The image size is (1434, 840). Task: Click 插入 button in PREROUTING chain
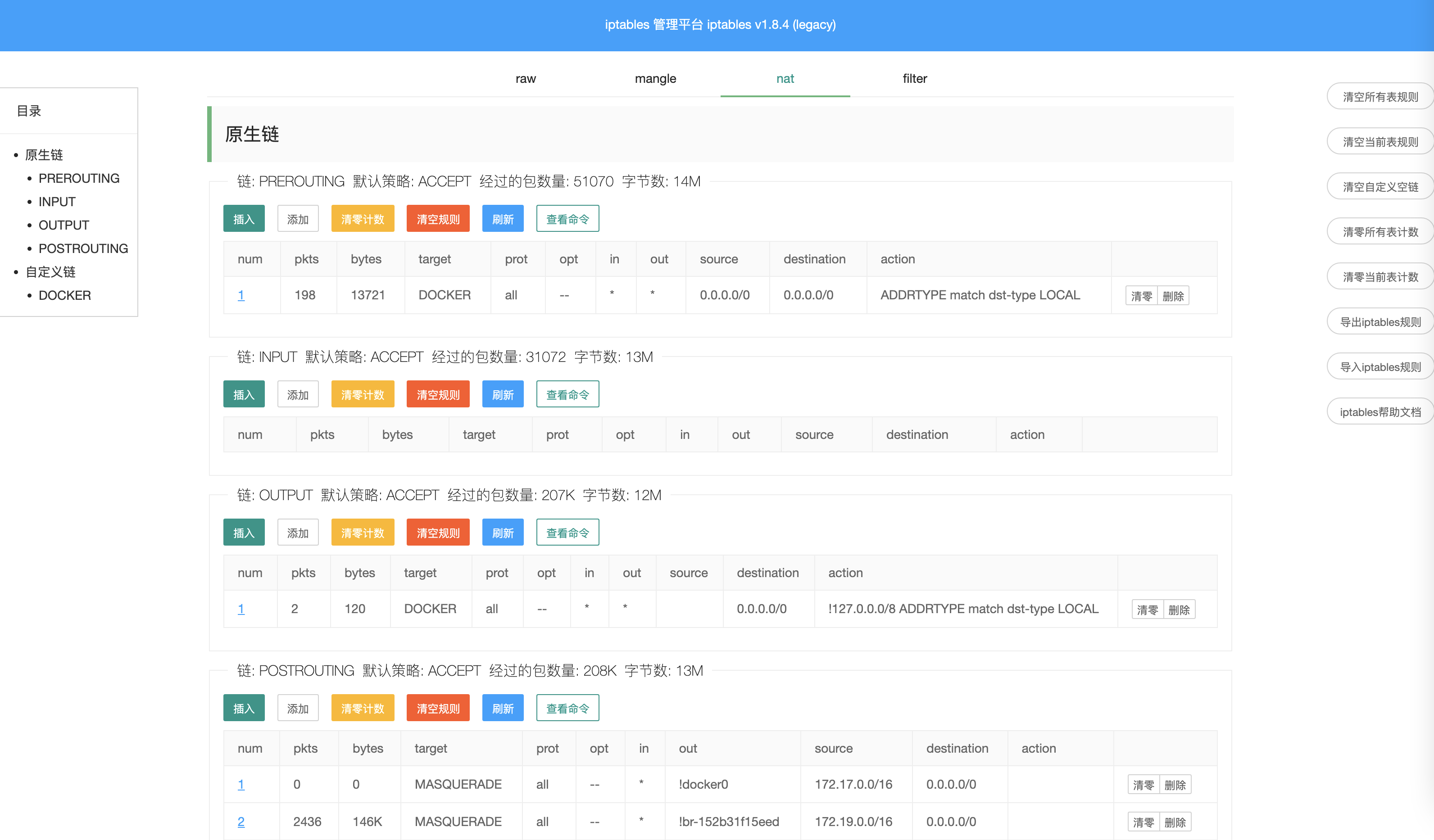click(x=244, y=219)
